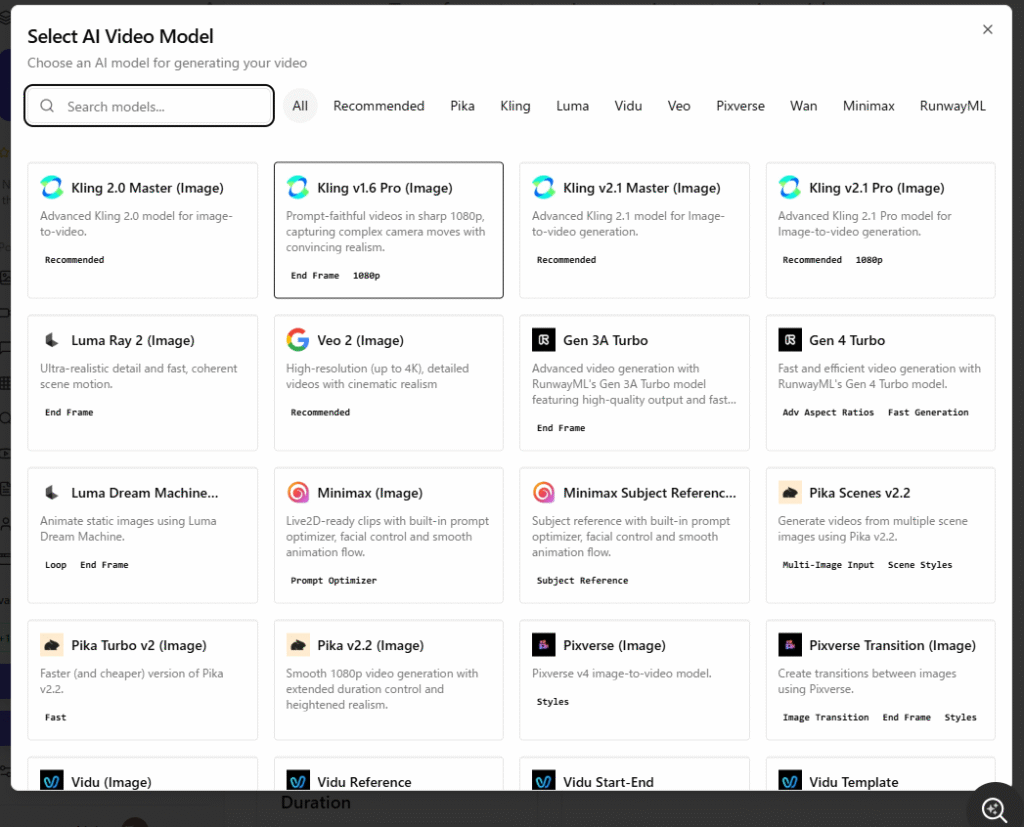
Task: Click Subject Reference tag
Action: coord(582,580)
